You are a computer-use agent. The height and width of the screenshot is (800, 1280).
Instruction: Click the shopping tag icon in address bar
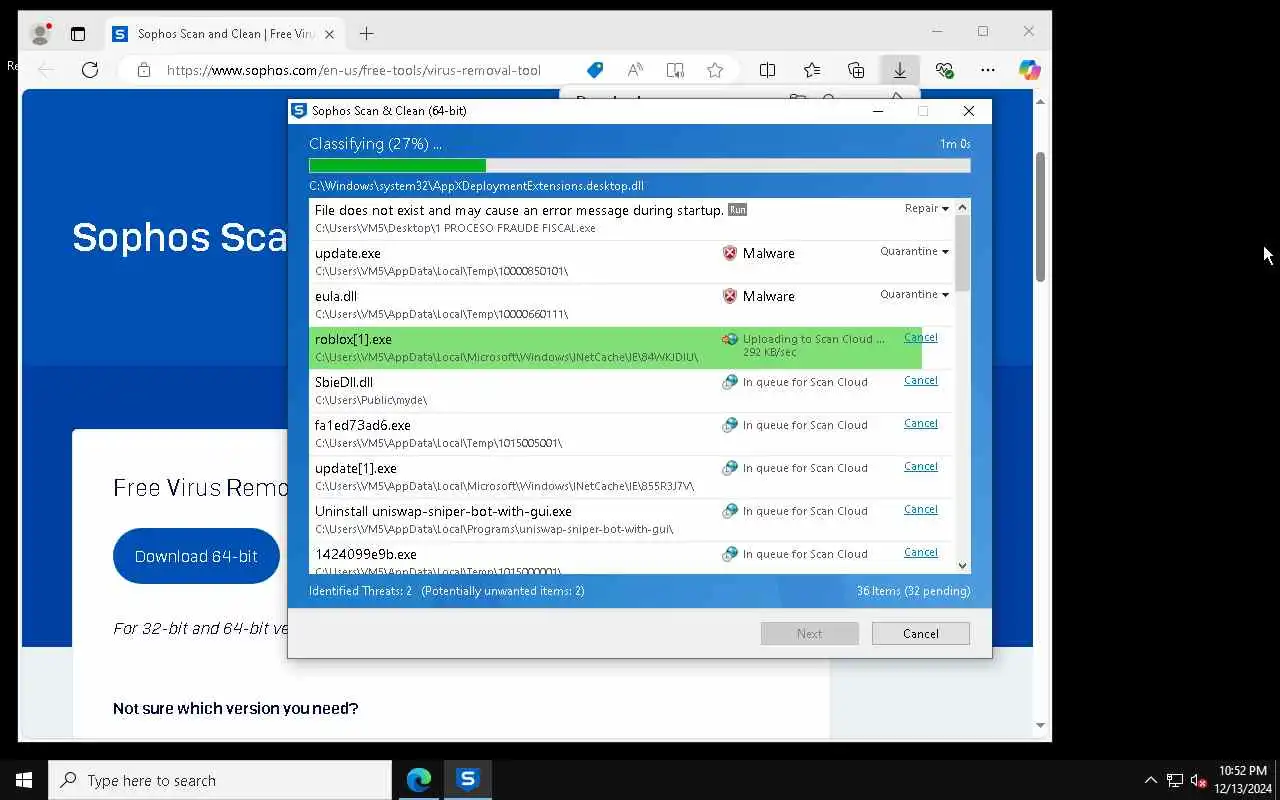click(x=595, y=70)
